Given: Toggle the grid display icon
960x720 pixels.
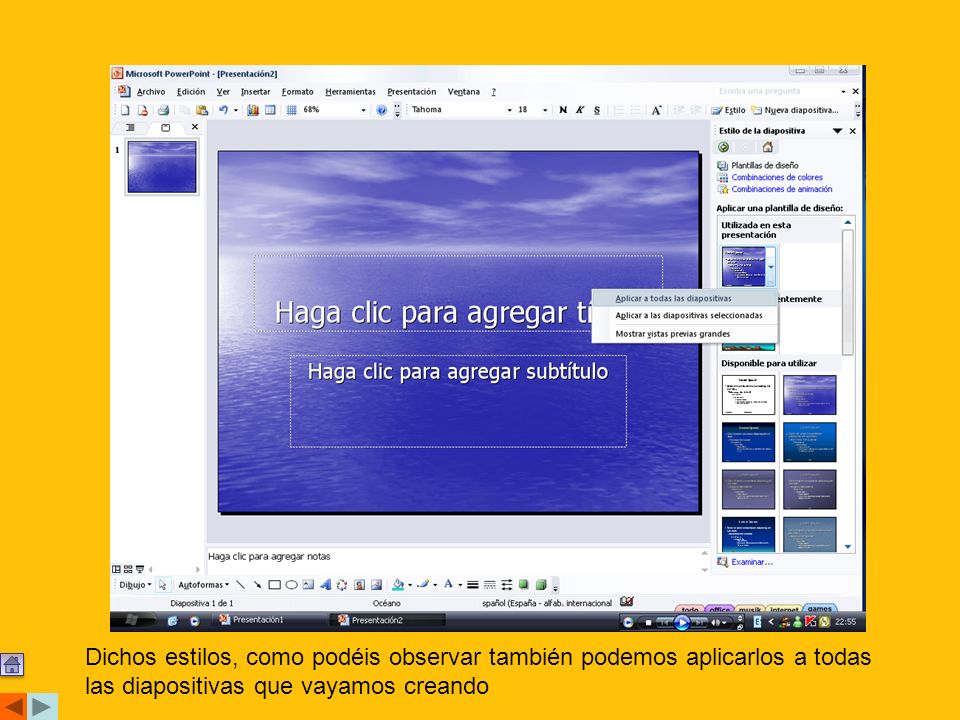Looking at the screenshot, I should (291, 110).
